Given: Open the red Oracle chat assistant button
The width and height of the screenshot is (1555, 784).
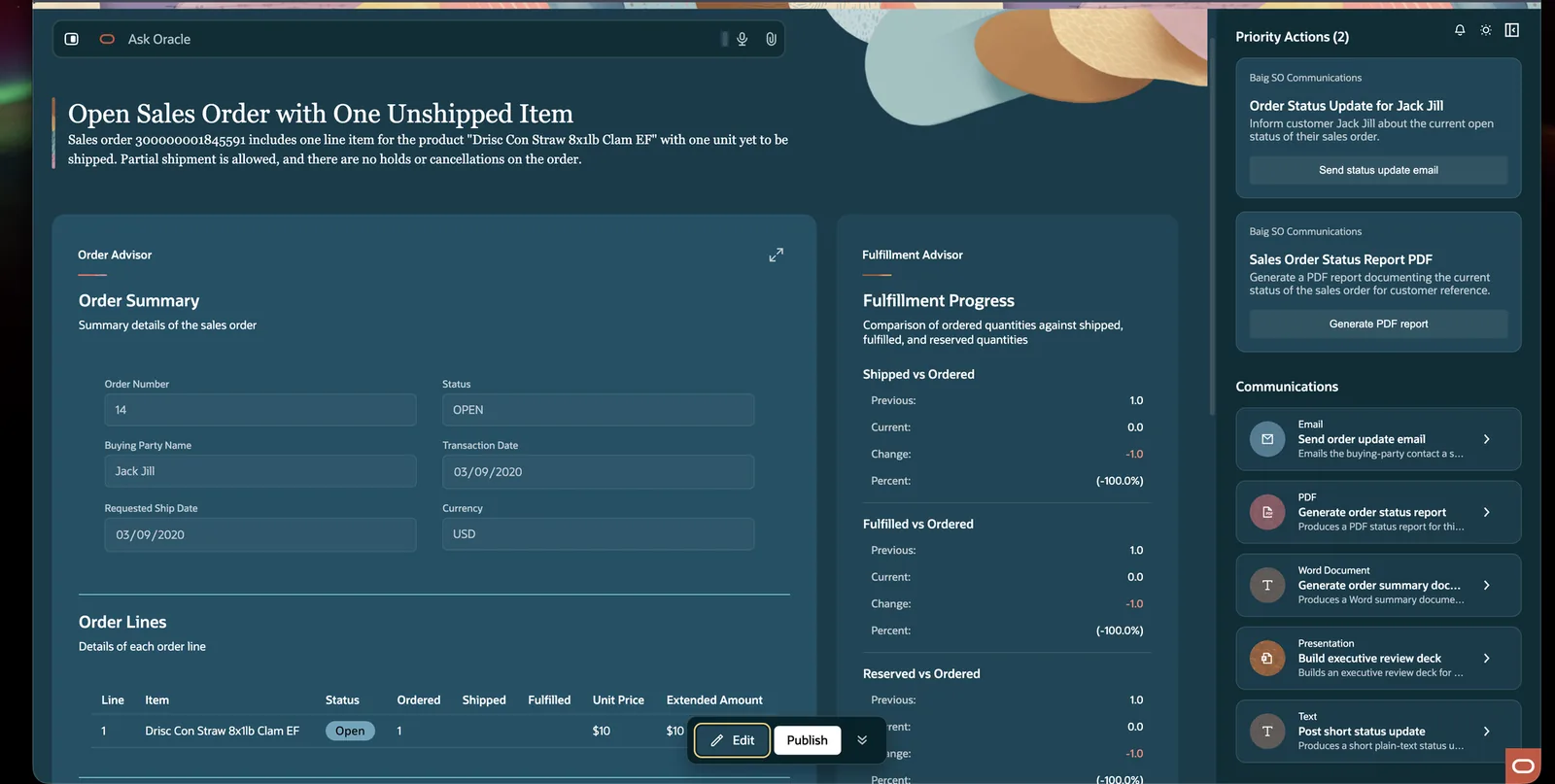Looking at the screenshot, I should [1524, 766].
